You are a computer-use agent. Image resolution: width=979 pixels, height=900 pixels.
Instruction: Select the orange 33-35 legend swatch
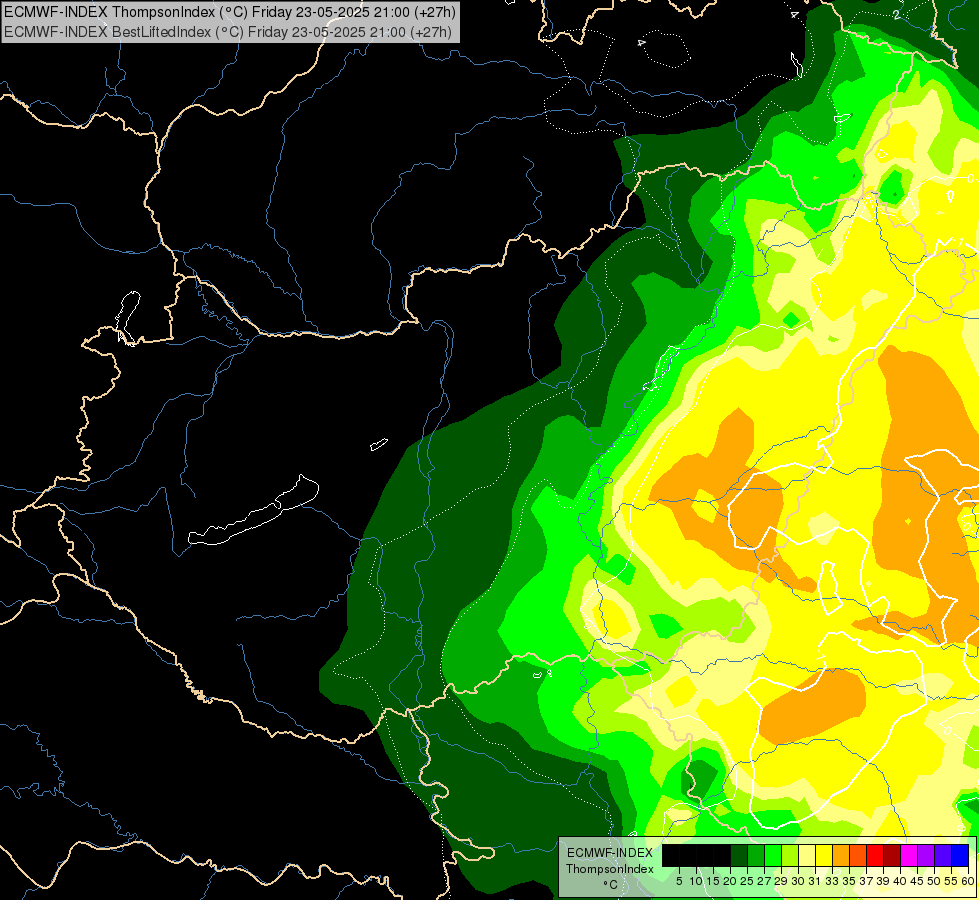[x=841, y=855]
